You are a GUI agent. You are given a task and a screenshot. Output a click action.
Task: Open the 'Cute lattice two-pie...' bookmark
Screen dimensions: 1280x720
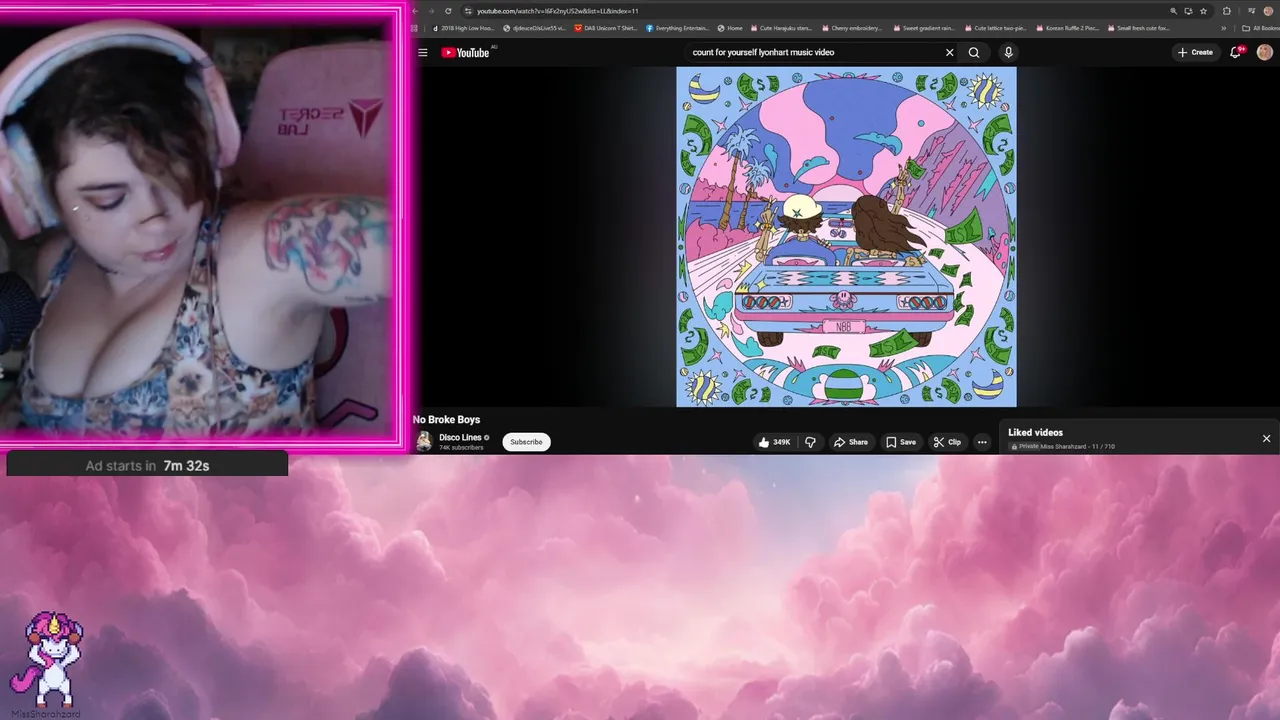pyautogui.click(x=994, y=28)
